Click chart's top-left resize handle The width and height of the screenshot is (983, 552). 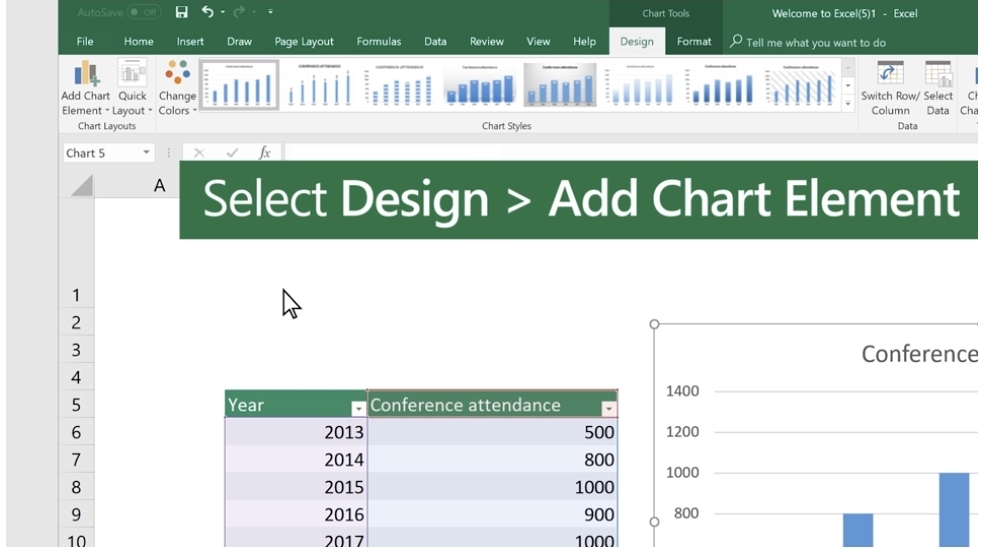[x=654, y=324]
